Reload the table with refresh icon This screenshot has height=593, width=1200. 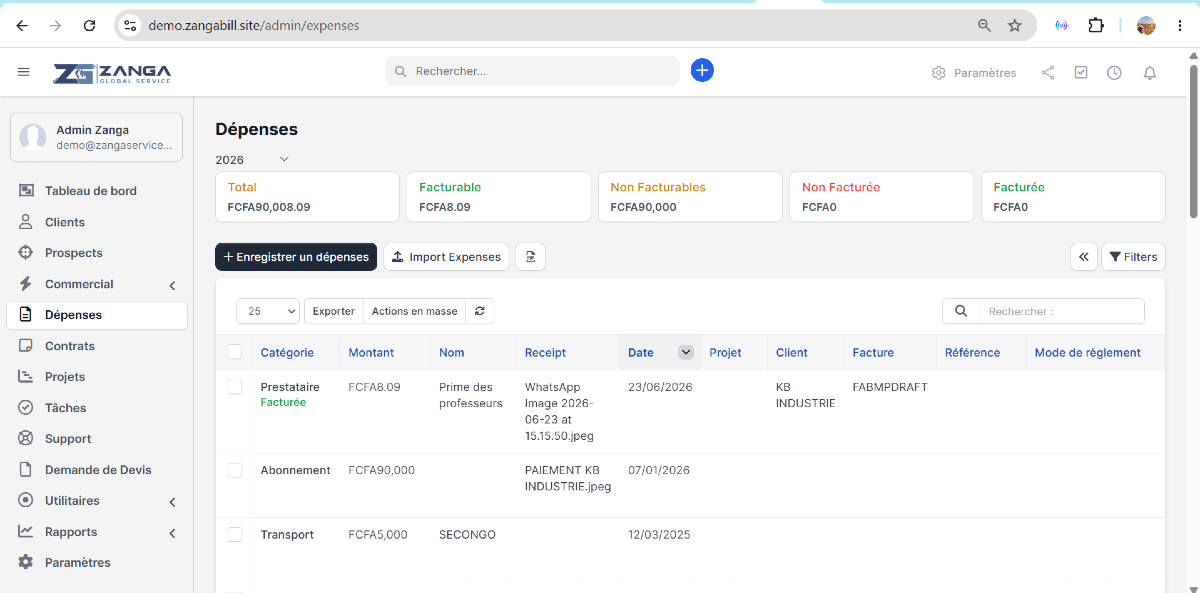coord(480,311)
